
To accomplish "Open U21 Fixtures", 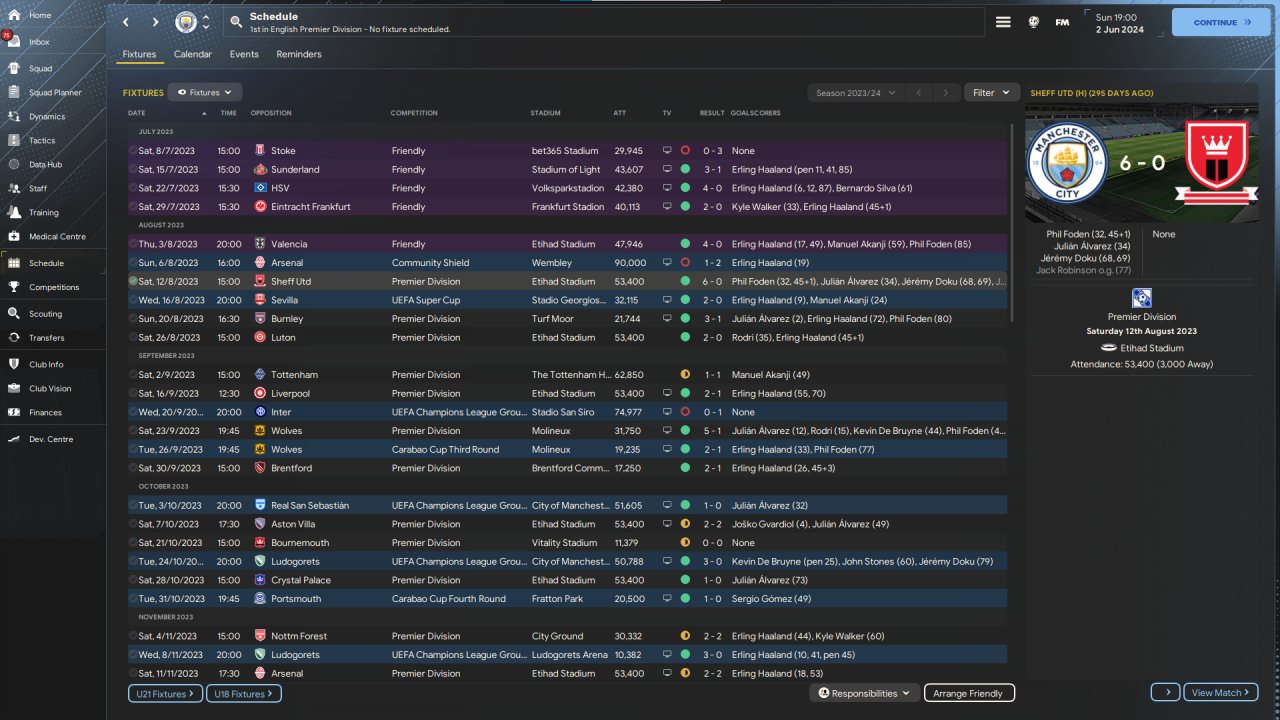I will (x=165, y=693).
